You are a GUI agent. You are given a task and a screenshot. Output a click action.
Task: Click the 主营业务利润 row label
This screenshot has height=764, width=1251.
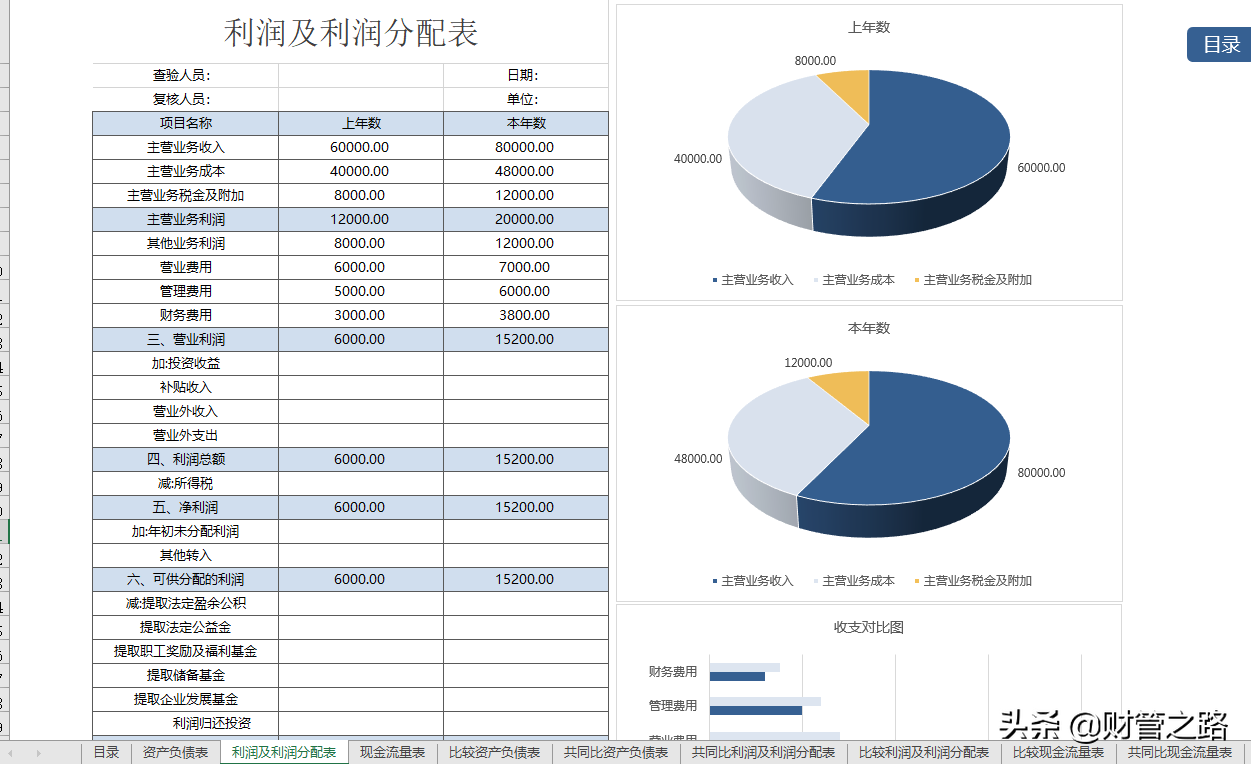(185, 219)
